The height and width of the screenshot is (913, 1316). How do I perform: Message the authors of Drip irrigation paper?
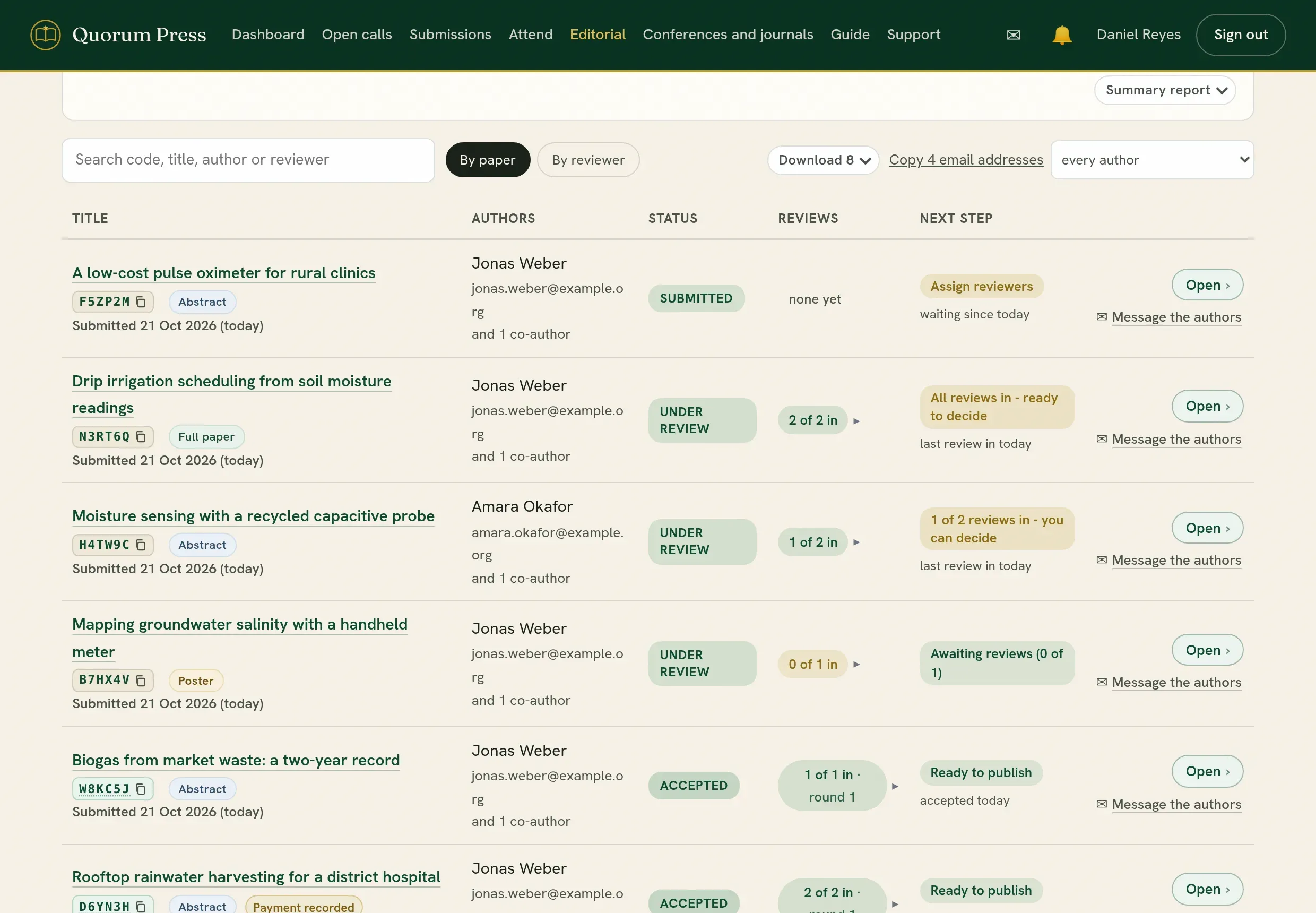1176,439
